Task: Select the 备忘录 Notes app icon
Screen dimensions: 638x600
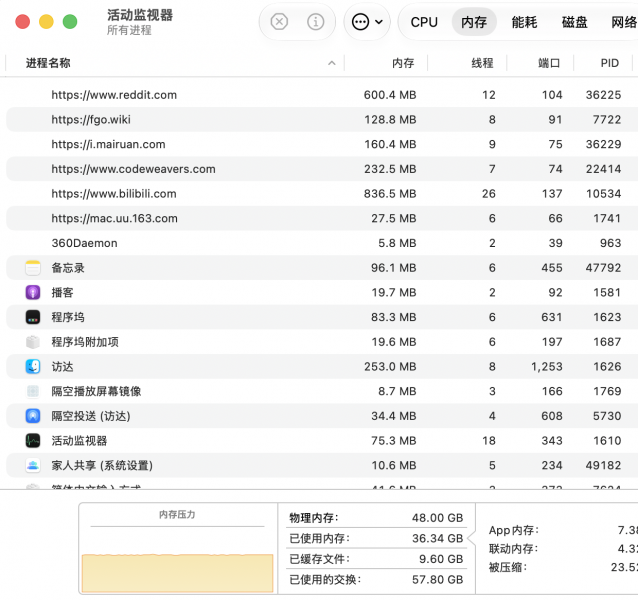Action: [x=33, y=268]
